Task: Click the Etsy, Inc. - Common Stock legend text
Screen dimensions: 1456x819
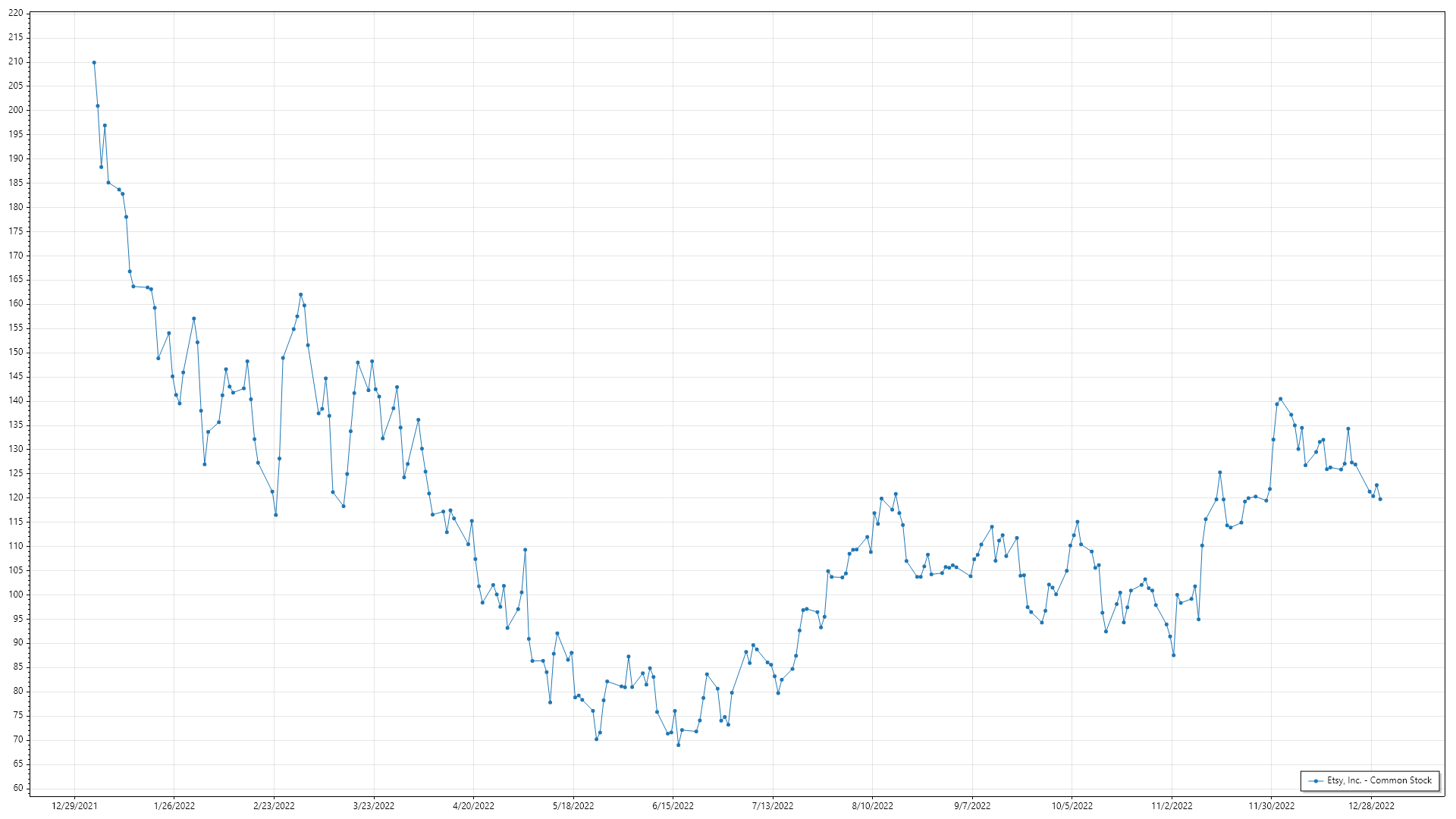Action: (1379, 780)
